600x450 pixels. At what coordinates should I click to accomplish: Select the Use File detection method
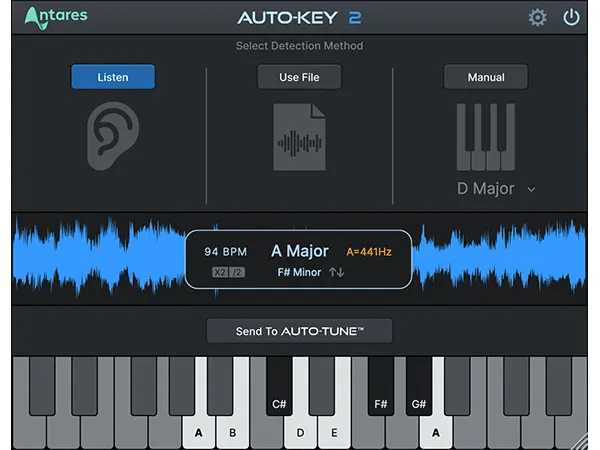click(x=299, y=77)
